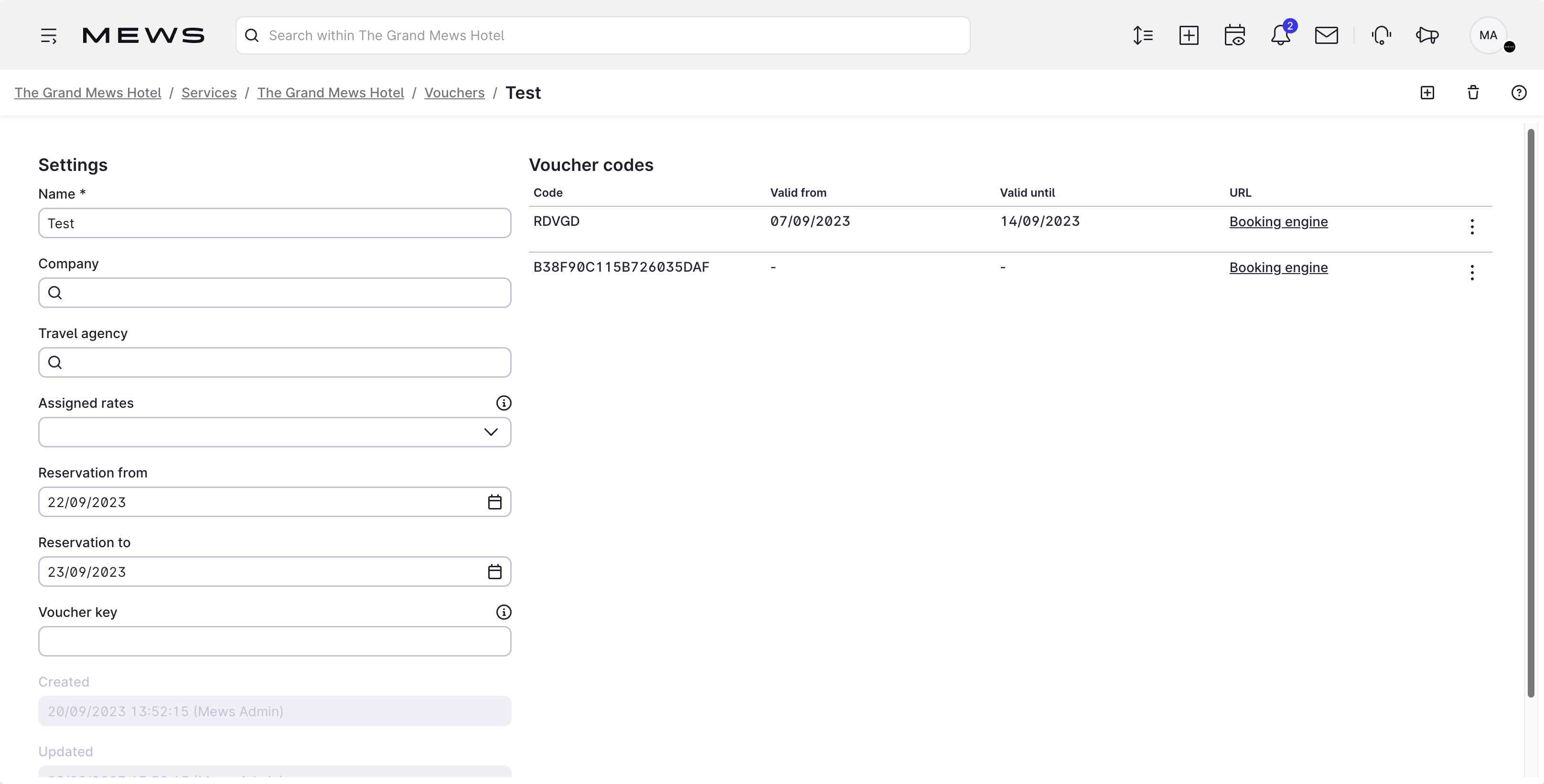Image resolution: width=1544 pixels, height=784 pixels.
Task: View announcements via the megaphone icon
Action: (x=1427, y=35)
